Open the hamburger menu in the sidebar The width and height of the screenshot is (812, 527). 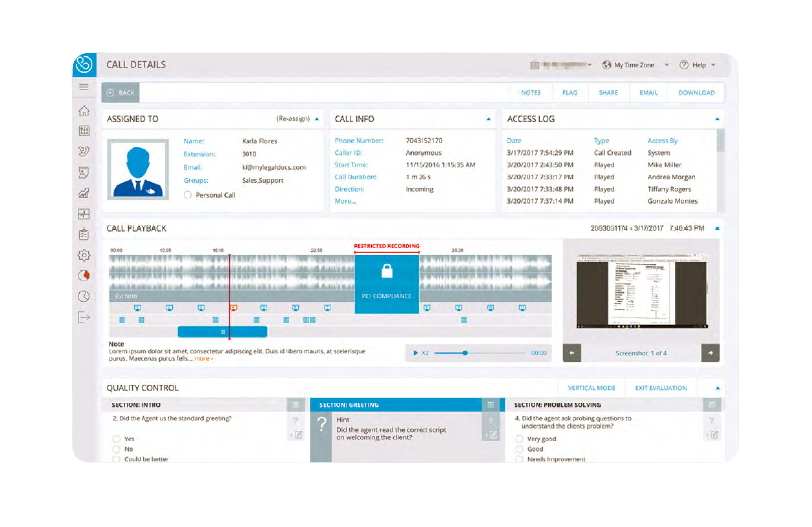83,87
